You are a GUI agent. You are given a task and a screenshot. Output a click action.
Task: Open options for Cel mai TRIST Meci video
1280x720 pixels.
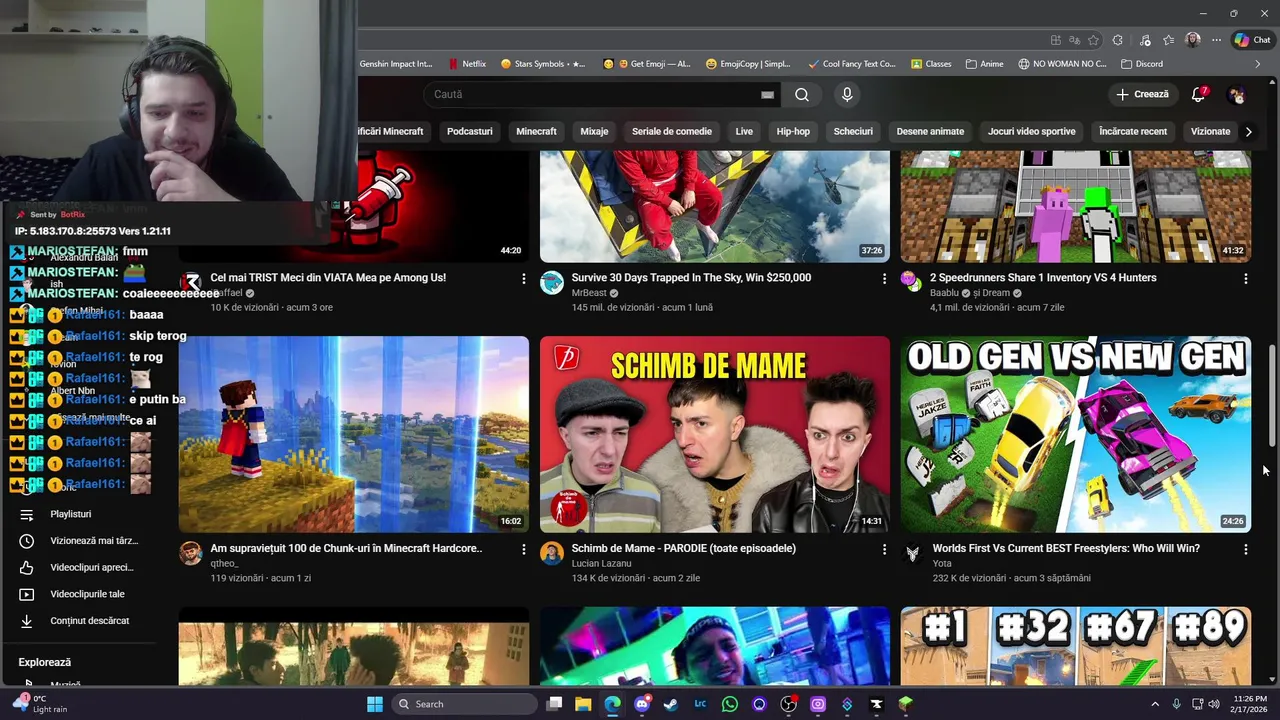pos(523,279)
